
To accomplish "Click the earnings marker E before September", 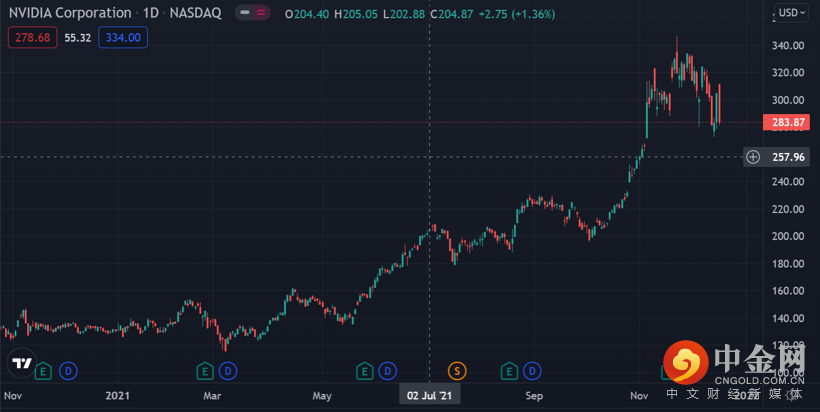I will pos(510,371).
